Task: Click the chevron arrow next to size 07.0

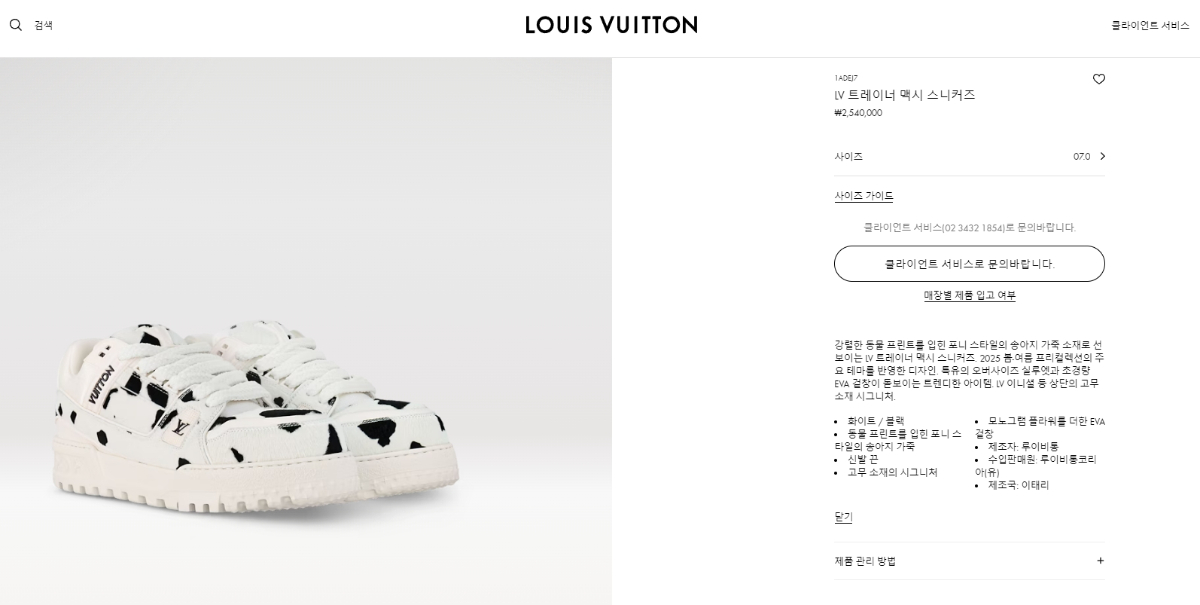Action: tap(1102, 156)
